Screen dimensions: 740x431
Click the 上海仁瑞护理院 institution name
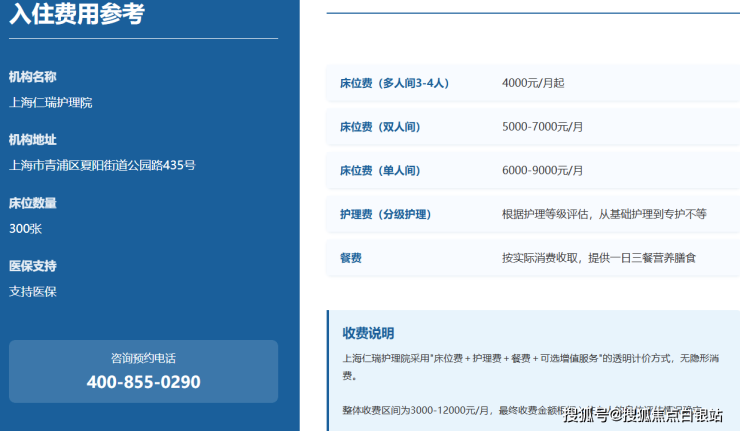50,102
